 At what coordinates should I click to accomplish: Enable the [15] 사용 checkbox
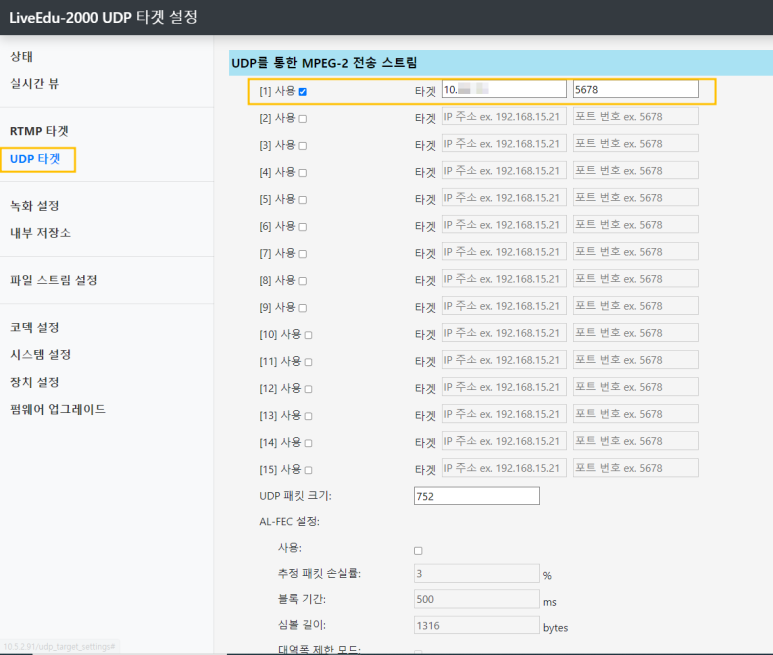click(309, 470)
